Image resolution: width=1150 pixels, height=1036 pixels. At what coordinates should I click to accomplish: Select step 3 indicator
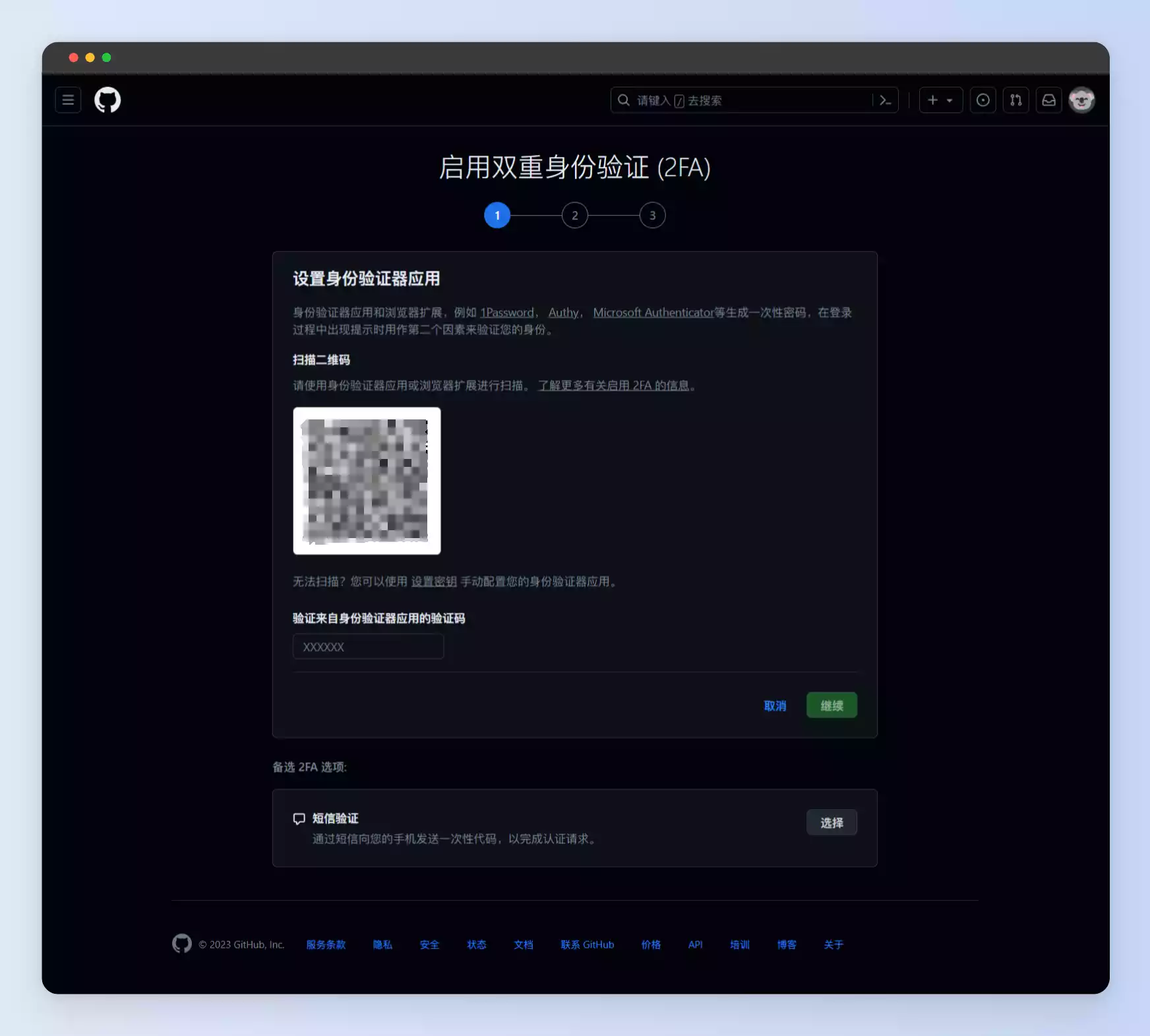(653, 215)
